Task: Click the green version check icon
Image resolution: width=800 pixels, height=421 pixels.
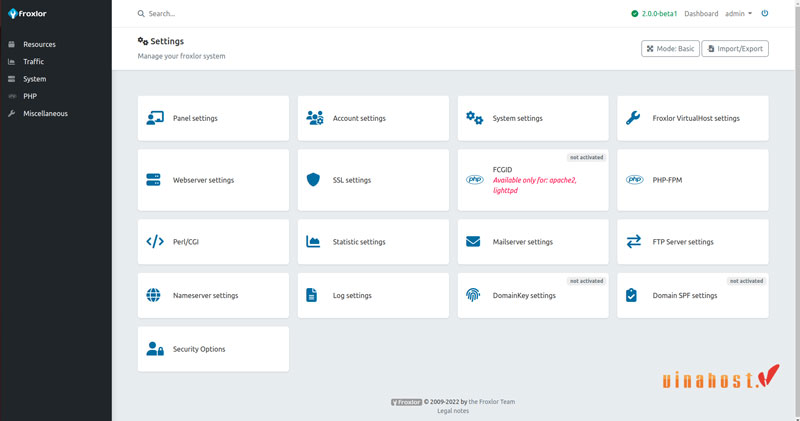Action: pos(634,14)
